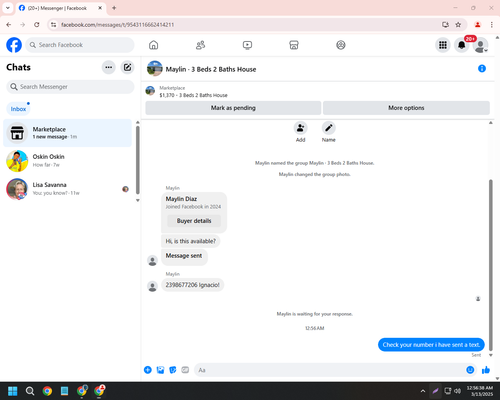This screenshot has height=400, width=500.
Task: Click the chat list scrollbar down arrow
Action: tap(138, 200)
